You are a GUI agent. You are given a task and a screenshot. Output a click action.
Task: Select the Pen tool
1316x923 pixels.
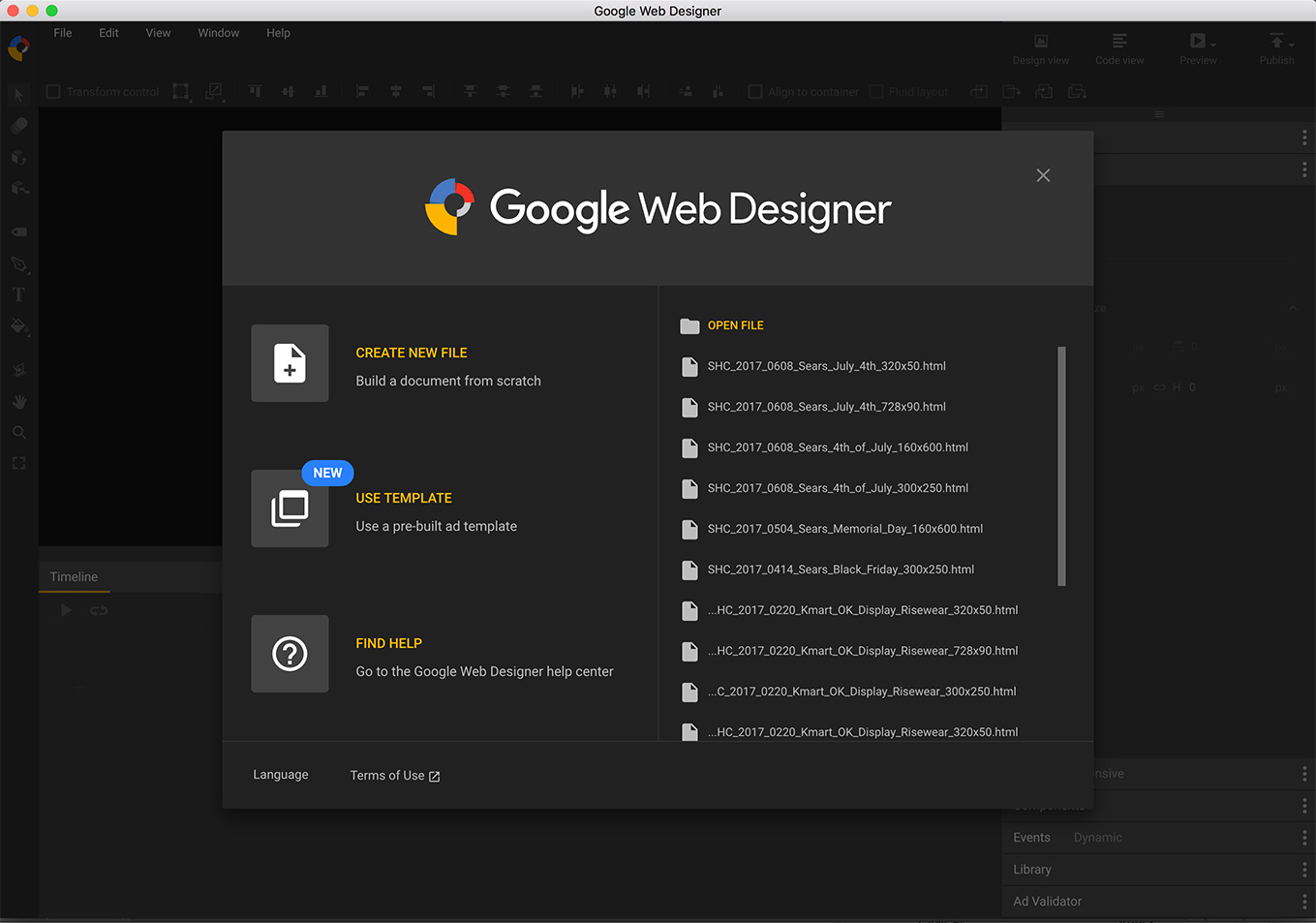pyautogui.click(x=18, y=263)
